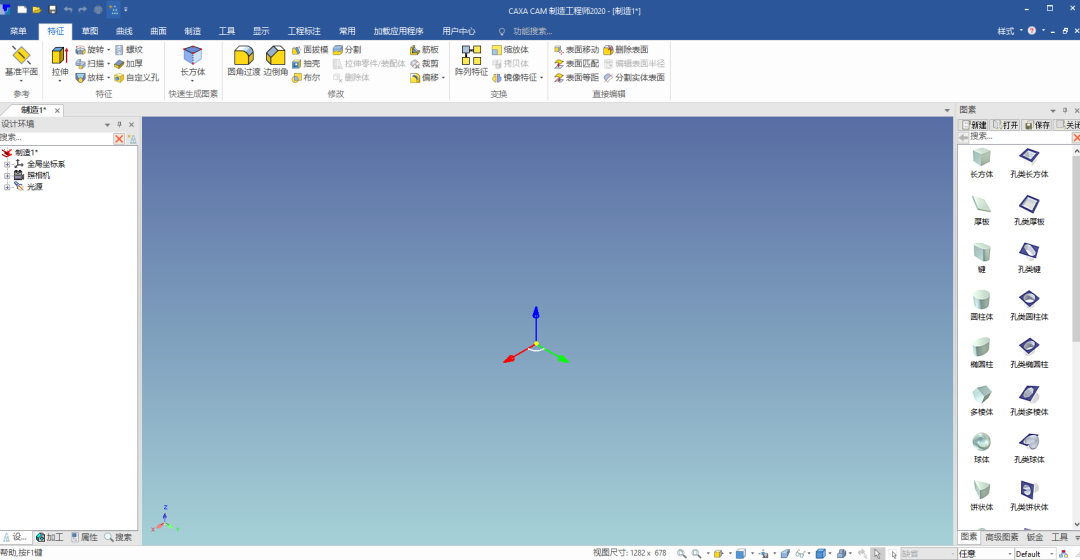Click the undo arrow in title bar

click(68, 10)
